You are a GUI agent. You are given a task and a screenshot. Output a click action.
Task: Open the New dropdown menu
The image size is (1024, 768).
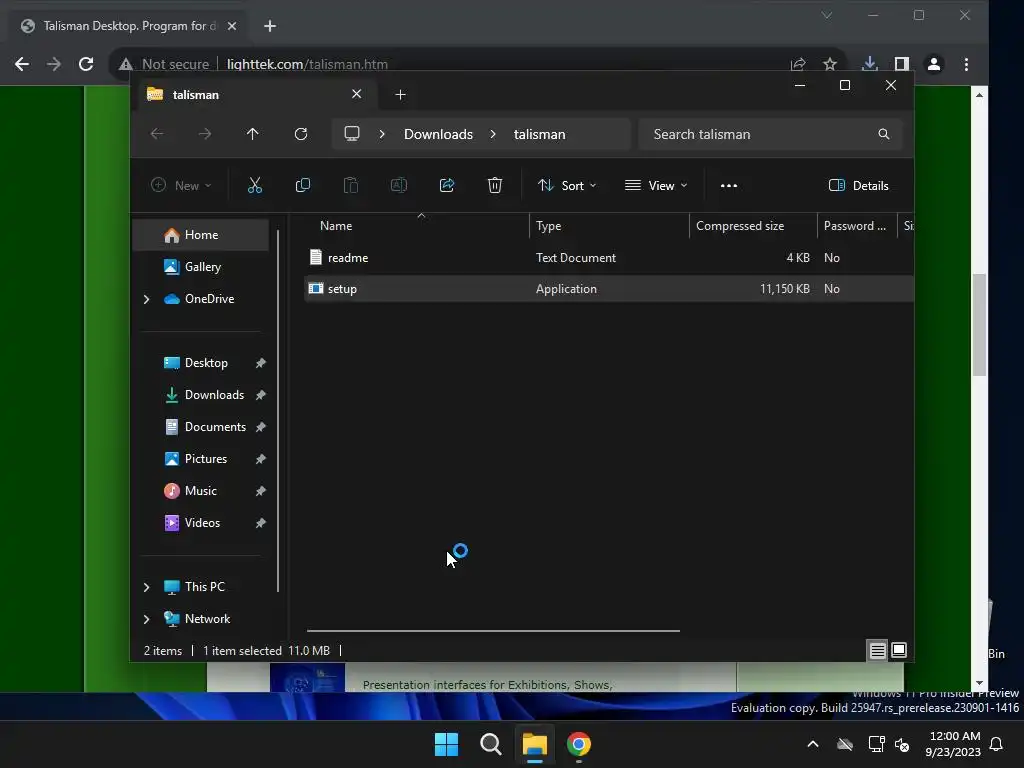181,185
